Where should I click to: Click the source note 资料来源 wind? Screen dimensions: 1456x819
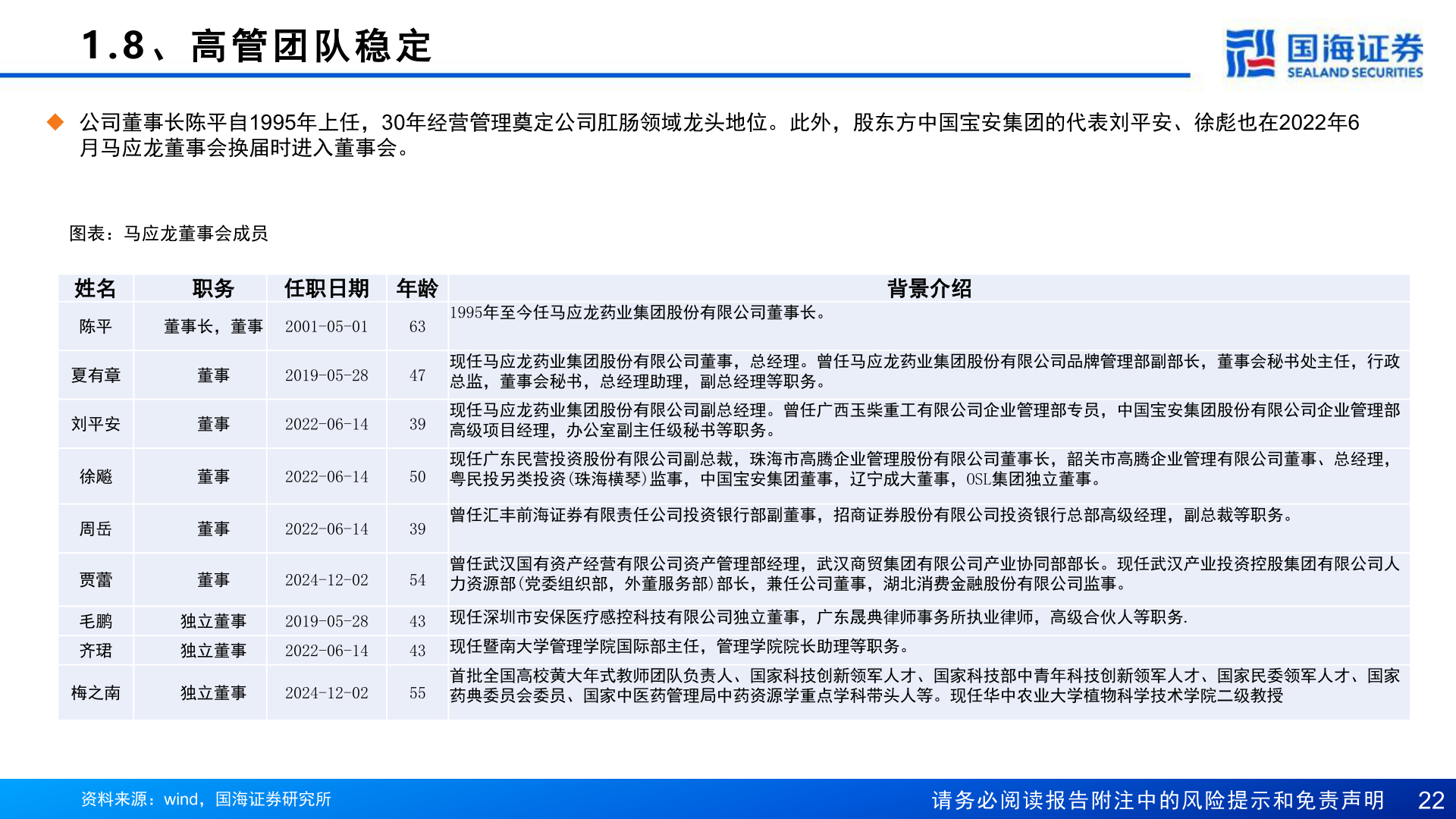(x=206, y=799)
